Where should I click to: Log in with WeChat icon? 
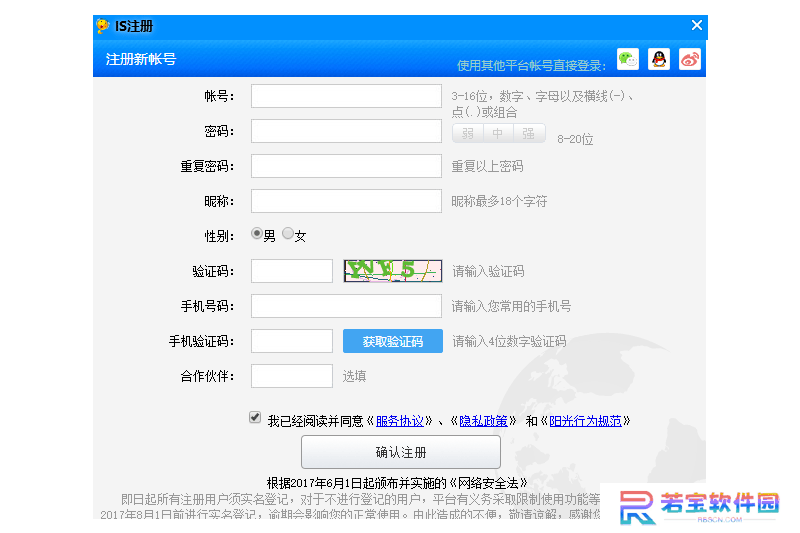pyautogui.click(x=628, y=59)
